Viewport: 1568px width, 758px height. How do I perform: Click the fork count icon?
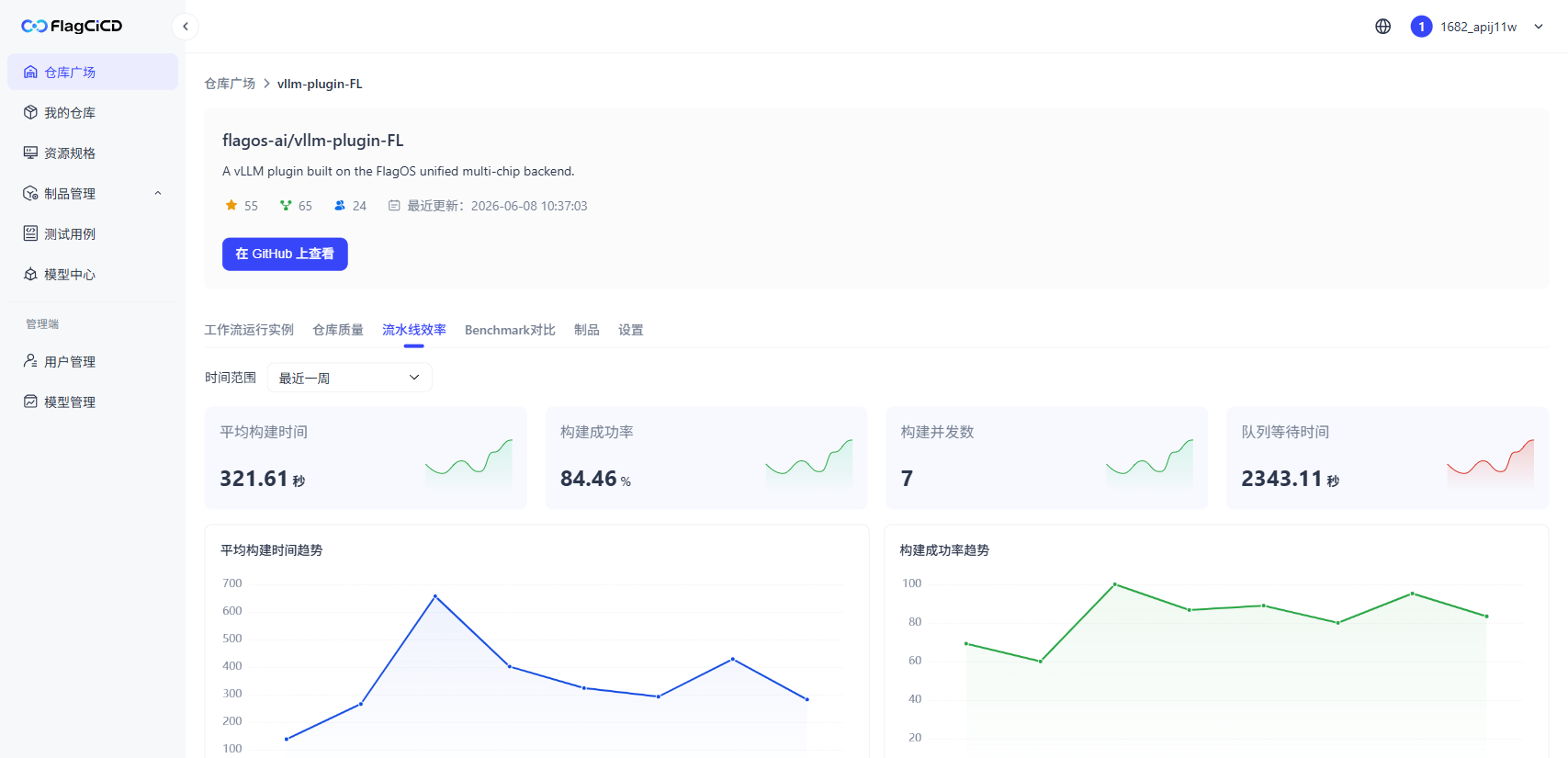click(x=286, y=206)
